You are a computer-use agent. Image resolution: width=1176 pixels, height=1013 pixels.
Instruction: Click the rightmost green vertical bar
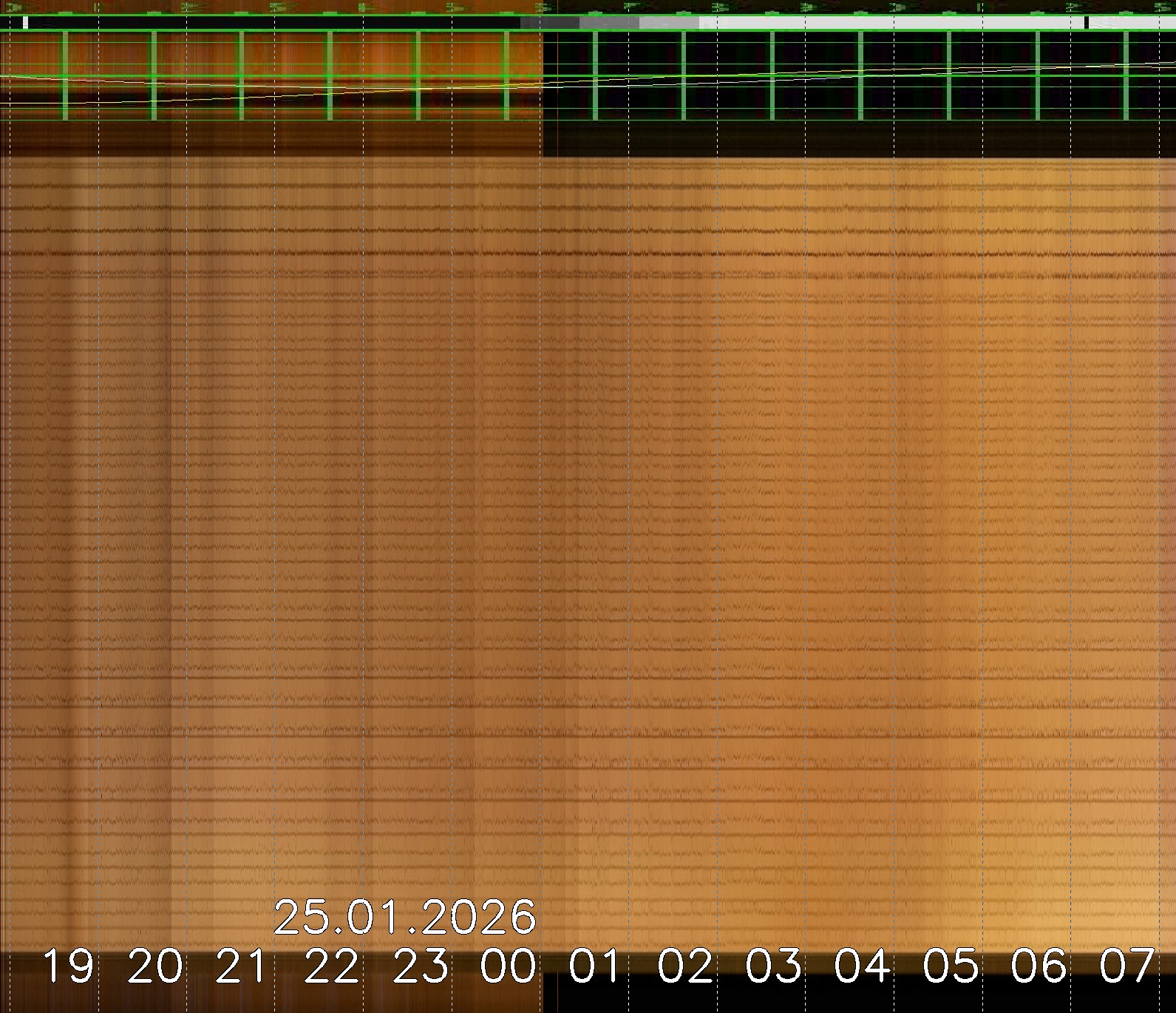[x=1126, y=75]
